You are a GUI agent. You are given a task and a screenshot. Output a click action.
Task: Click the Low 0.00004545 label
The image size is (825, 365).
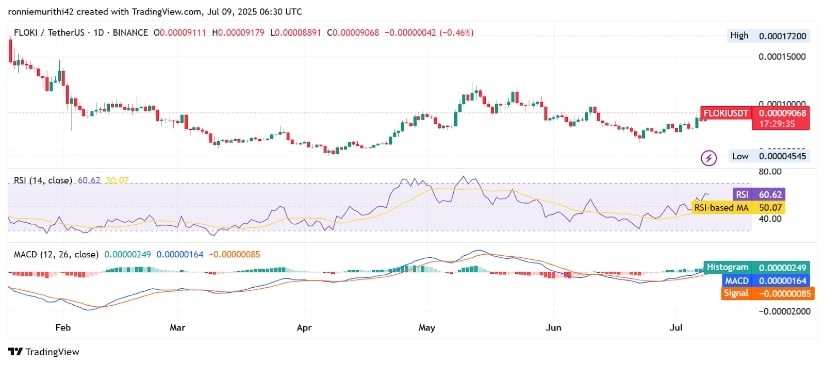[770, 156]
